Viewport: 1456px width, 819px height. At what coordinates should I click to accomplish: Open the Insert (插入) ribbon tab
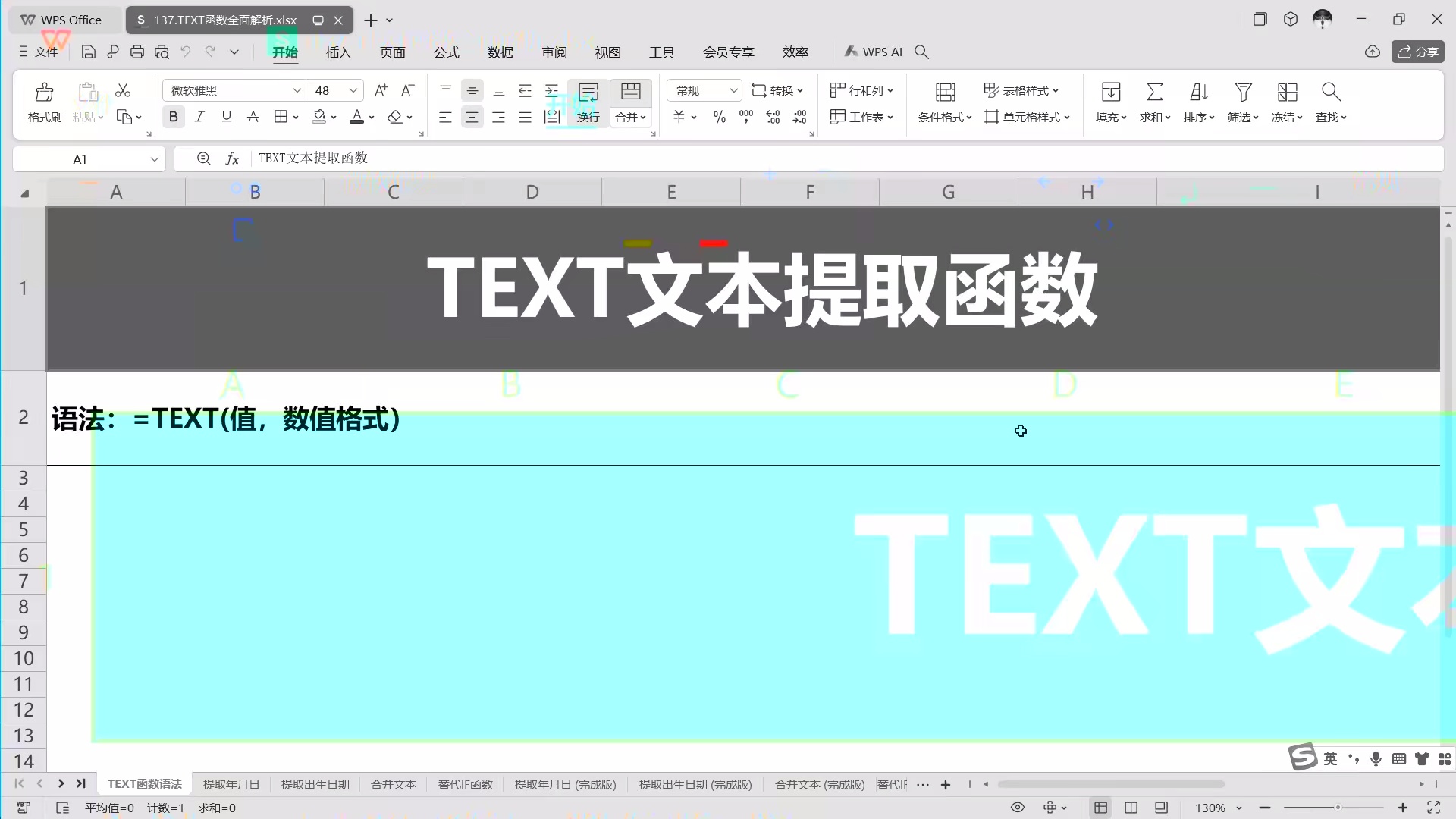point(338,52)
